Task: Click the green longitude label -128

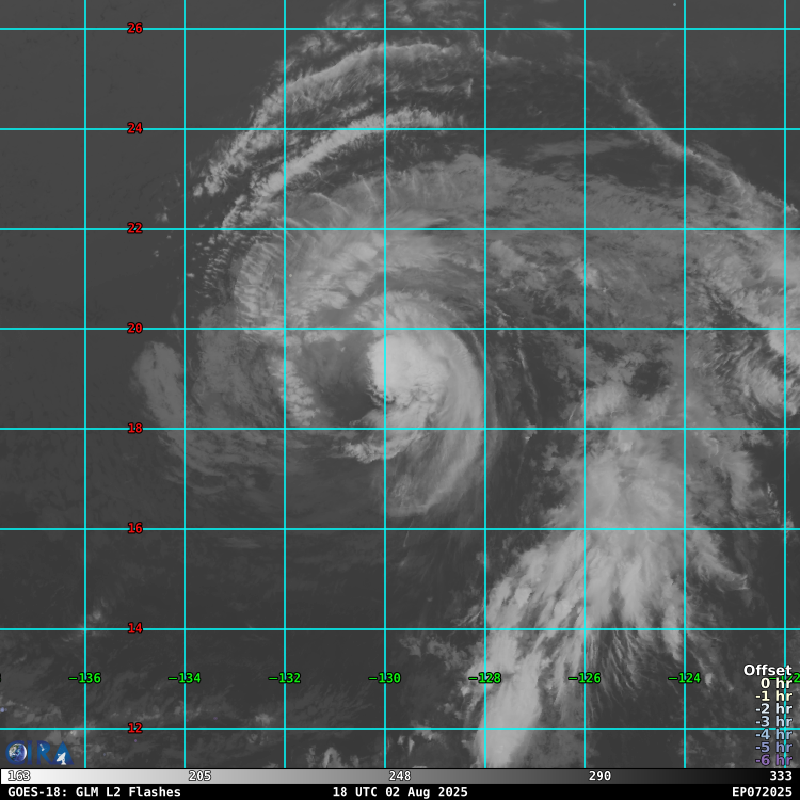Action: 485,678
